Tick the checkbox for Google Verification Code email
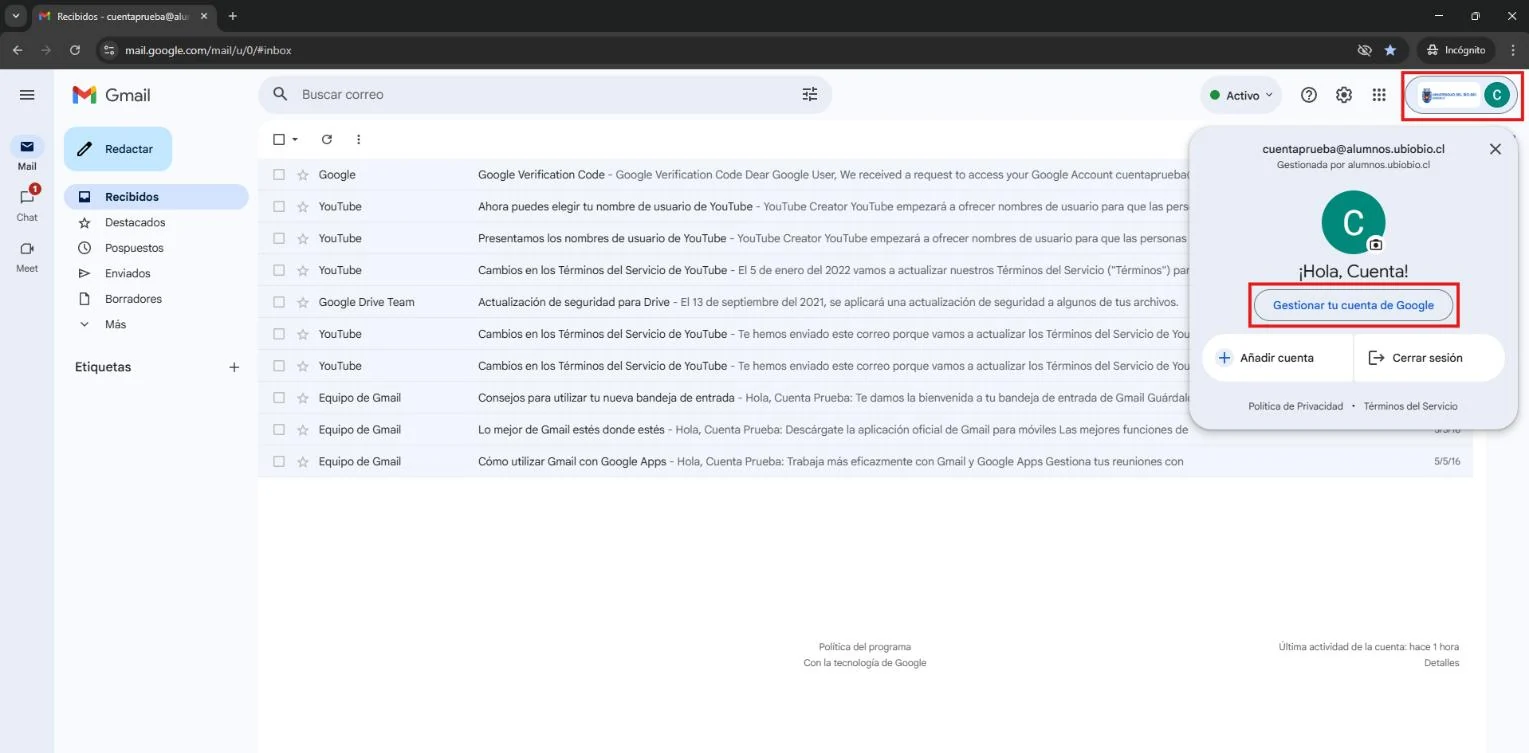 (x=279, y=175)
